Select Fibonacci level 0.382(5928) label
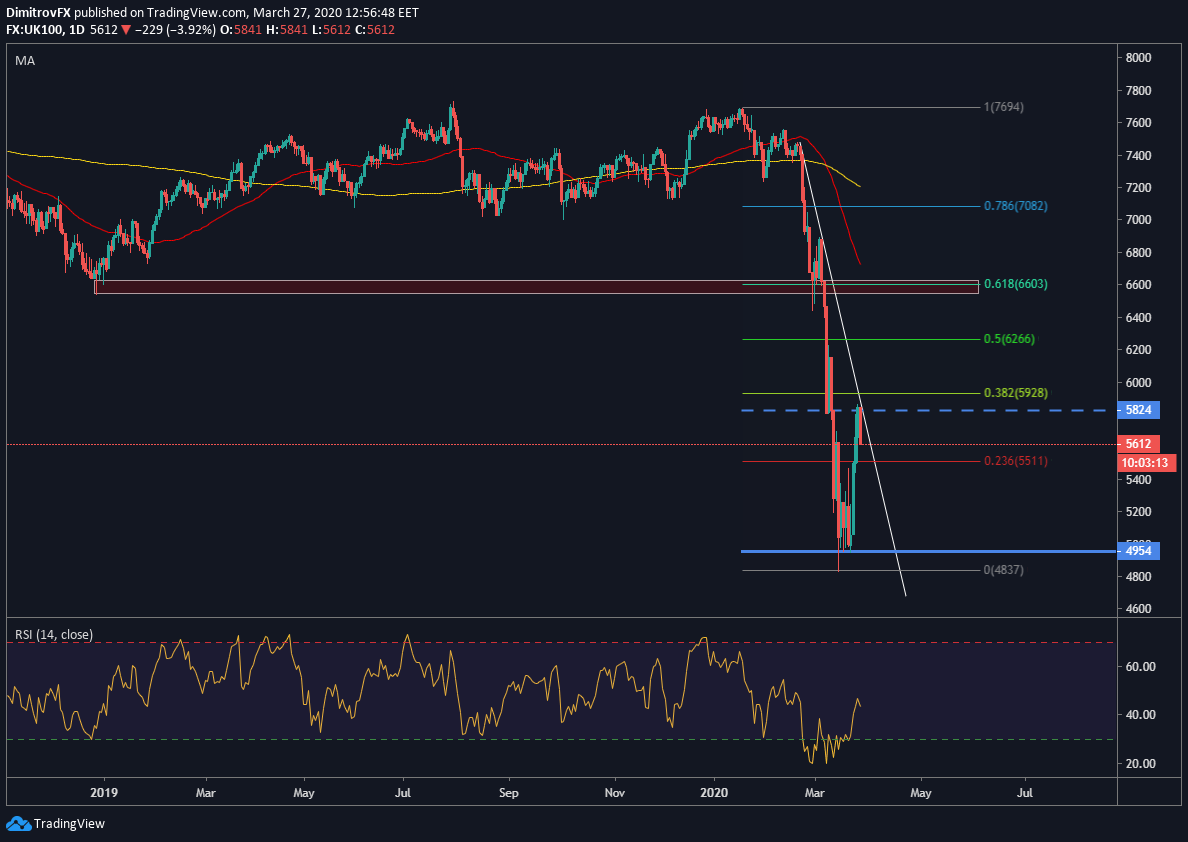Viewport: 1188px width, 842px height. [1016, 393]
